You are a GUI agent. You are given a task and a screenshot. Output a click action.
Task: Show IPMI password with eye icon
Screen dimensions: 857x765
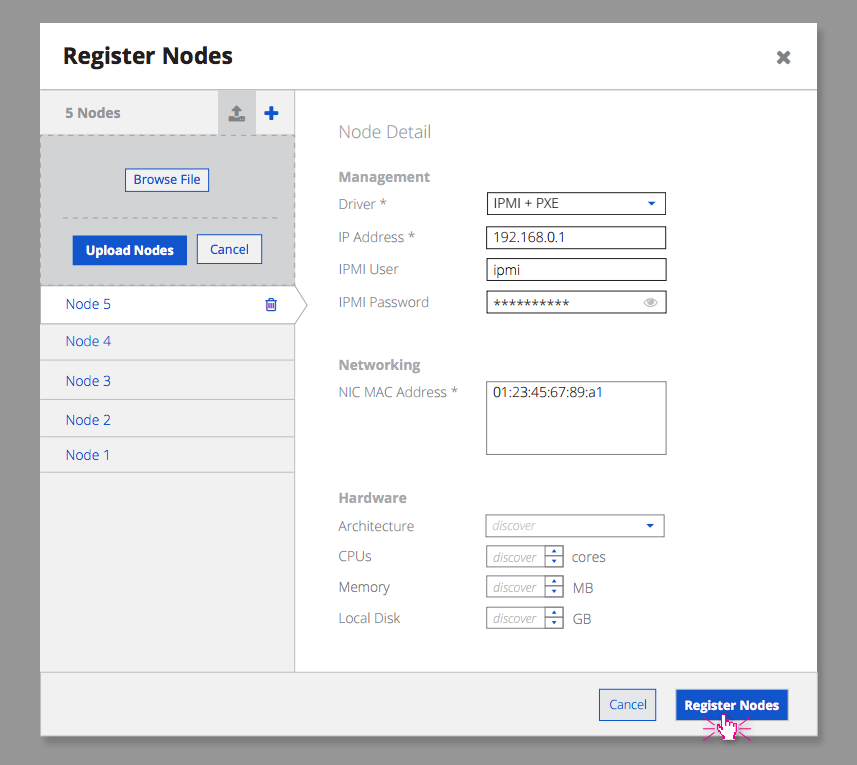[x=651, y=302]
